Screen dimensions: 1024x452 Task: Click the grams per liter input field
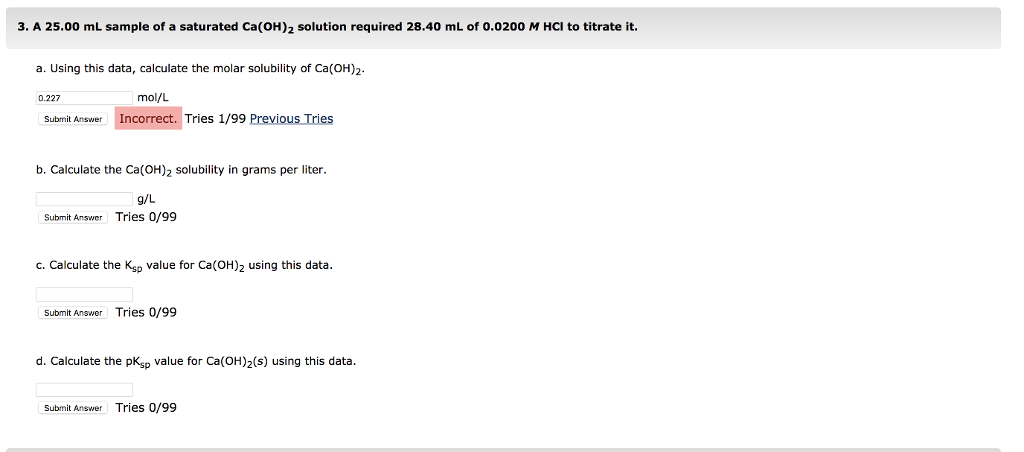pyautogui.click(x=84, y=198)
